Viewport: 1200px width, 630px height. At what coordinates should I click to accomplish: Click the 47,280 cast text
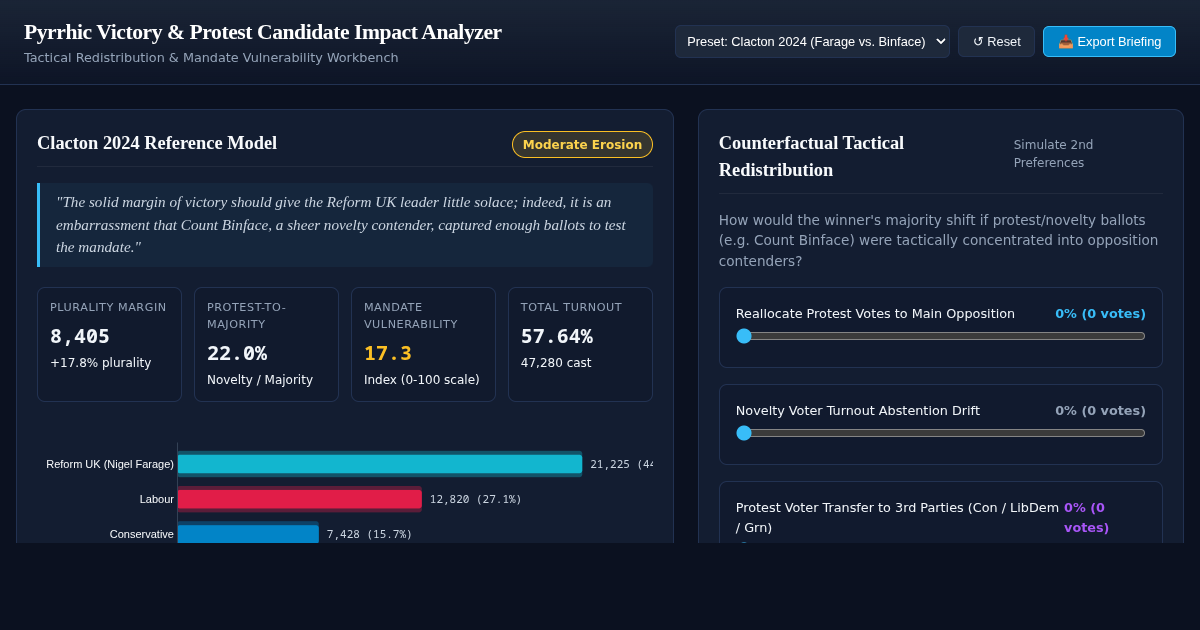556,363
